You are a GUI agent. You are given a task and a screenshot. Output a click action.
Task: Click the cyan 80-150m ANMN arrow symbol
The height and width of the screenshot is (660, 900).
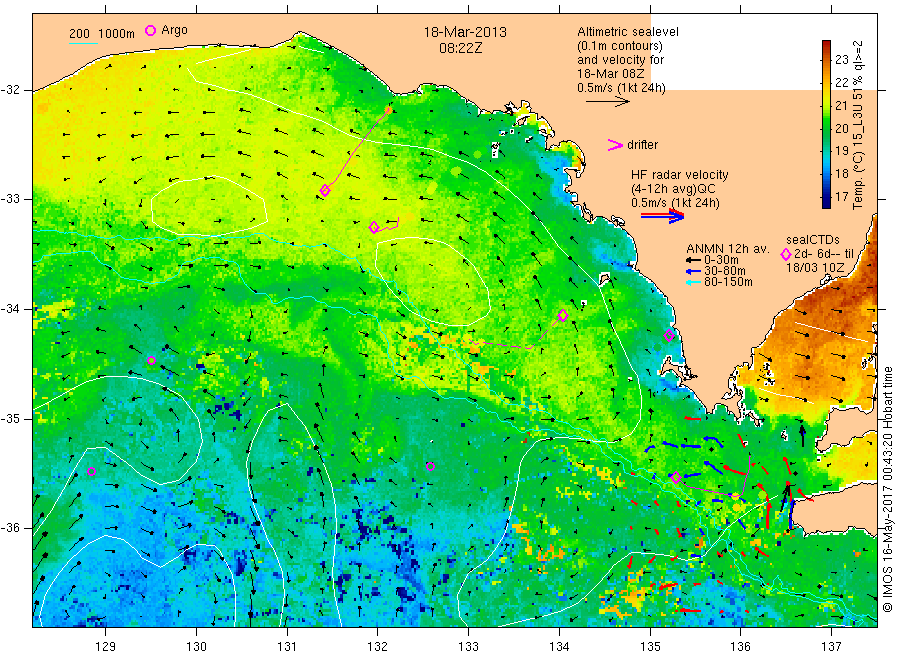[x=693, y=282]
